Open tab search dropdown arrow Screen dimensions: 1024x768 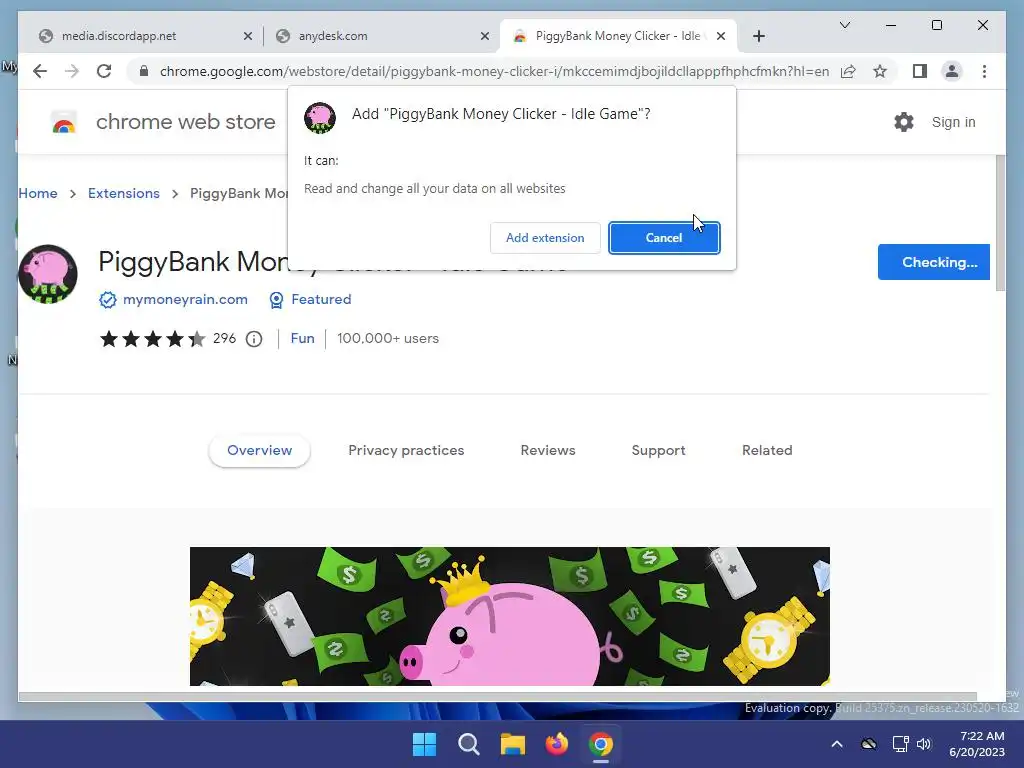[844, 25]
